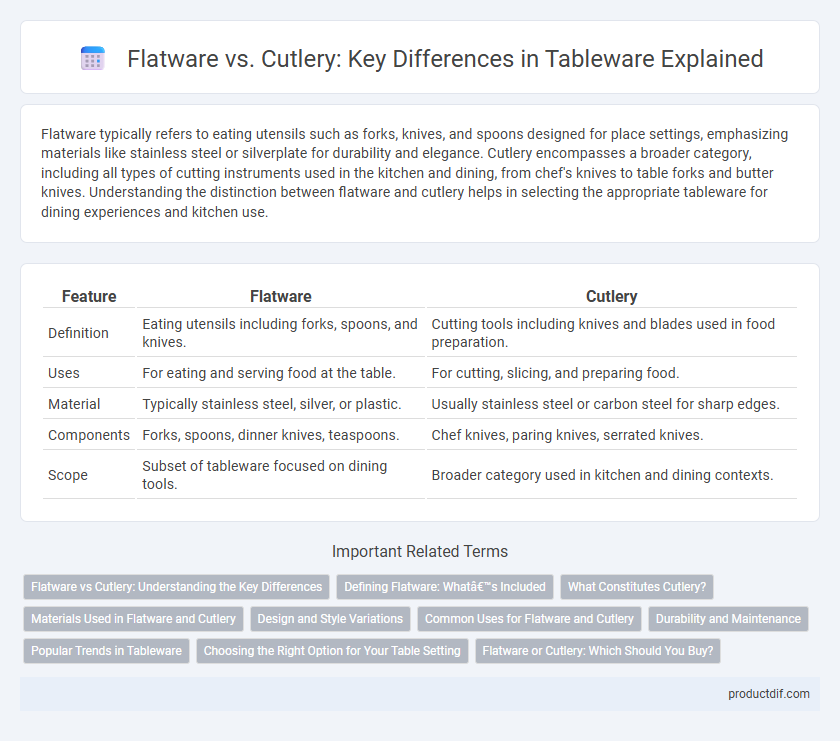Click the 'Important Related Terms' heading

(x=420, y=551)
